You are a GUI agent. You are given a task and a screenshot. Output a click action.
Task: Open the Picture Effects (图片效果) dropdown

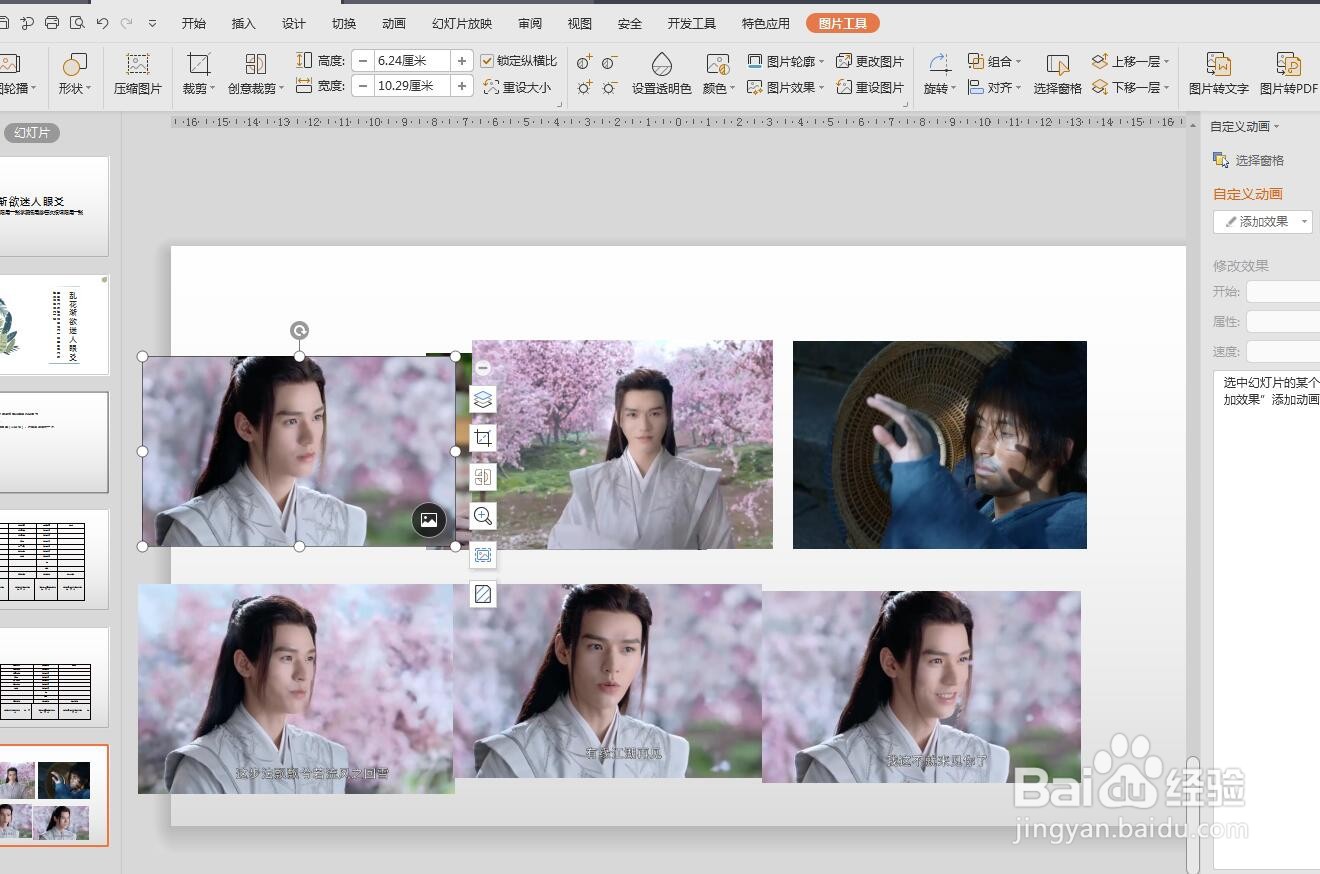point(786,87)
